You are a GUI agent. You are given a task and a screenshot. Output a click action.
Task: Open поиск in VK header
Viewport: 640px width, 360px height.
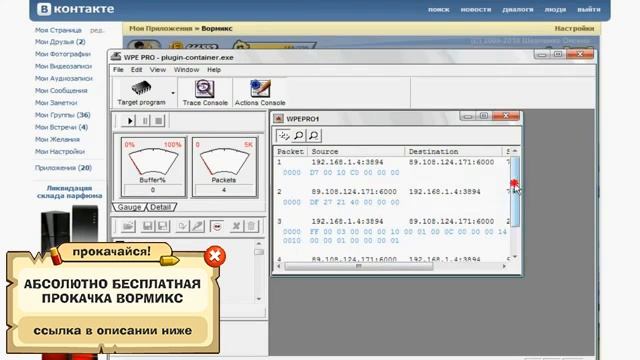coord(439,9)
